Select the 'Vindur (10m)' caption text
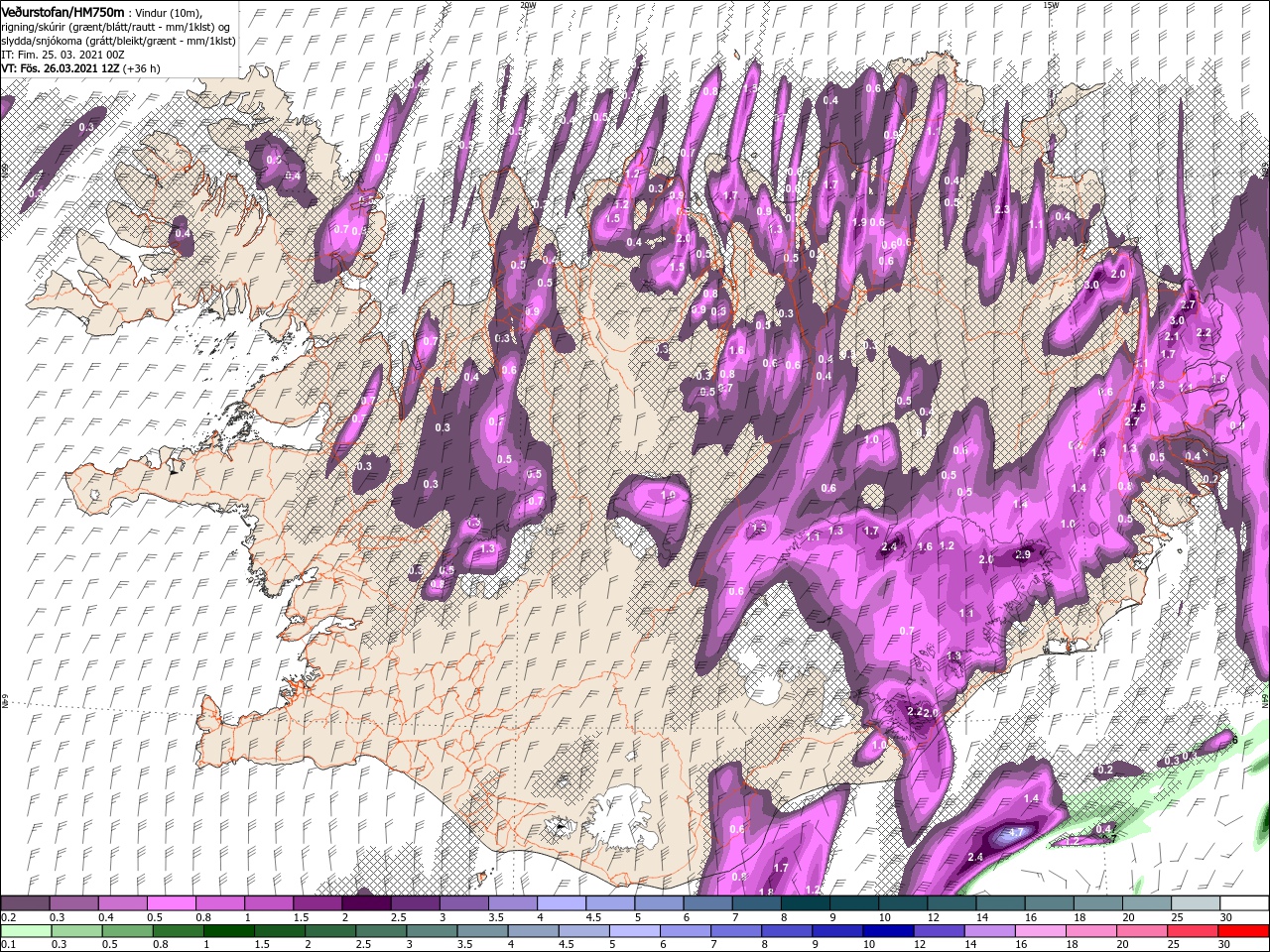This screenshot has height=952, width=1270. coord(168,12)
